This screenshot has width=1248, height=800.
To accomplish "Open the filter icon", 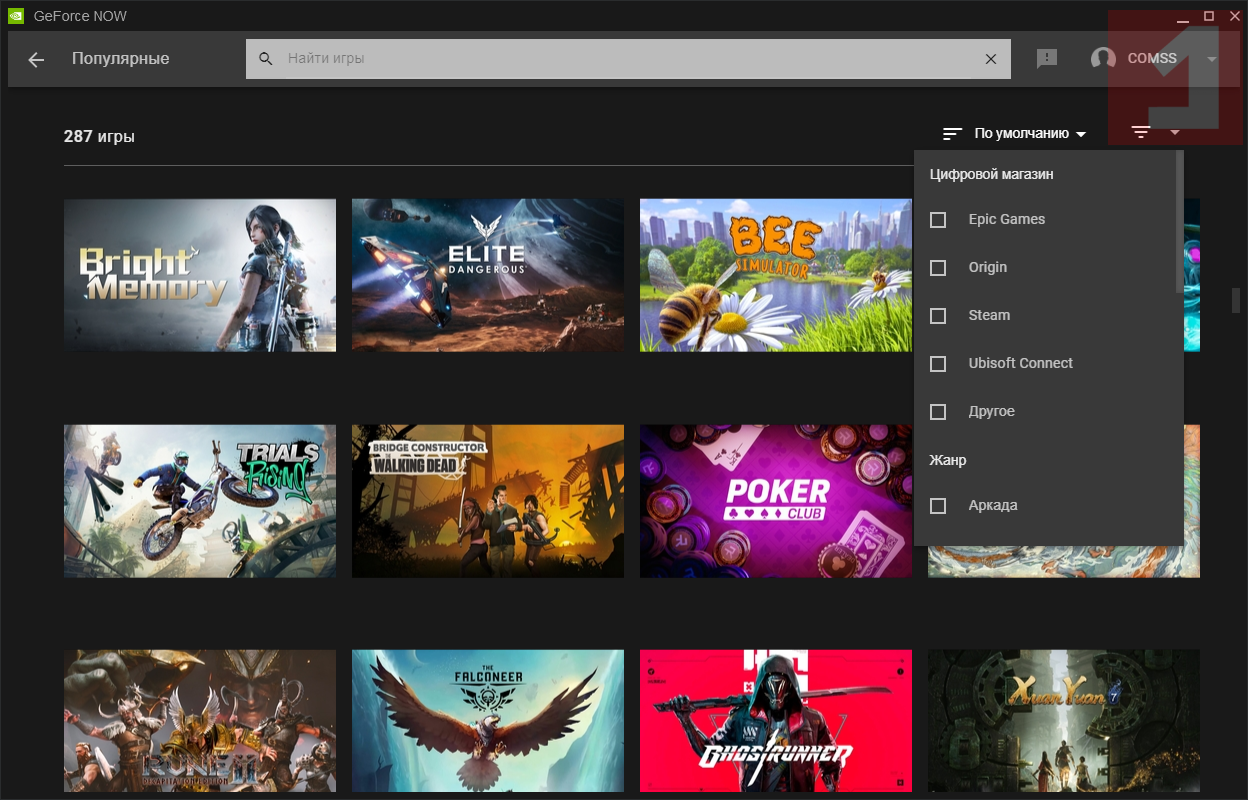I will tap(1141, 132).
